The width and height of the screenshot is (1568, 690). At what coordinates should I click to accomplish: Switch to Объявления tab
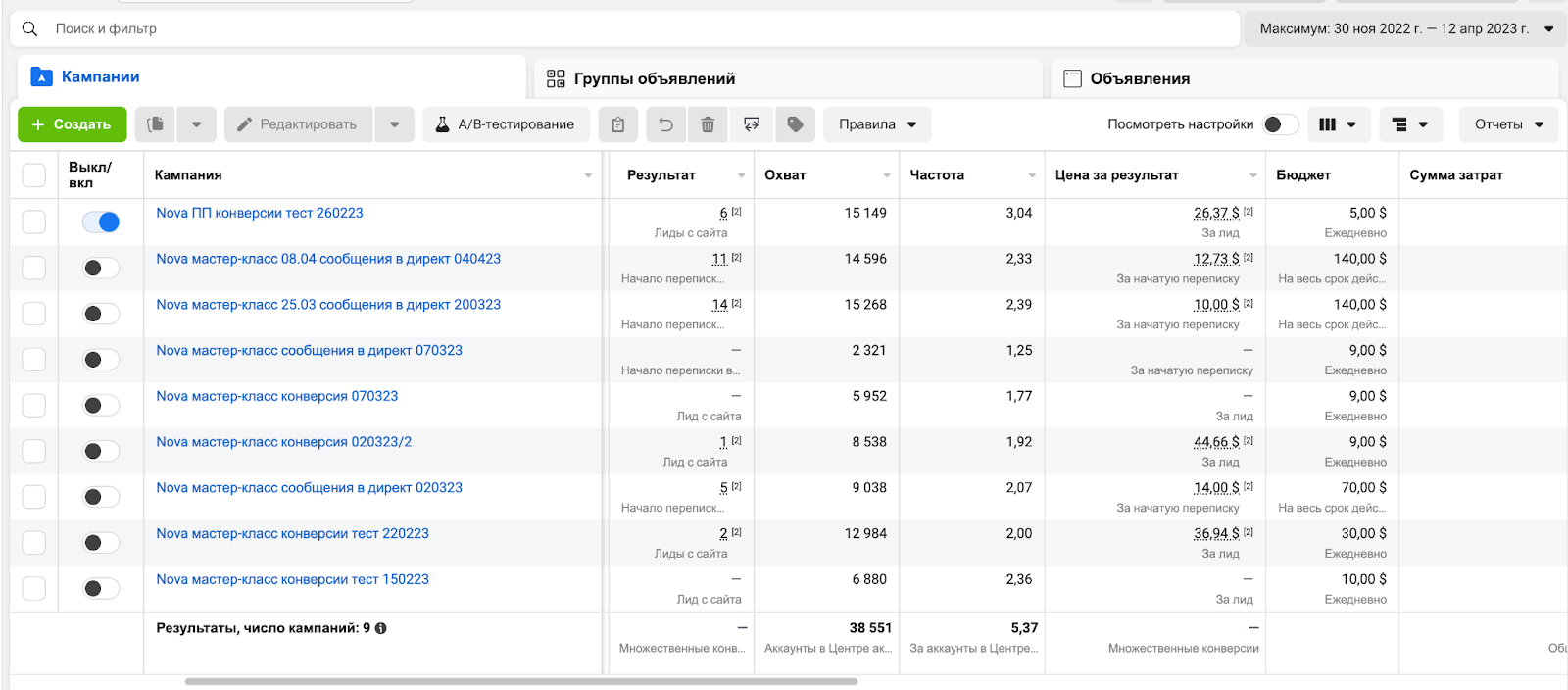pyautogui.click(x=1139, y=78)
